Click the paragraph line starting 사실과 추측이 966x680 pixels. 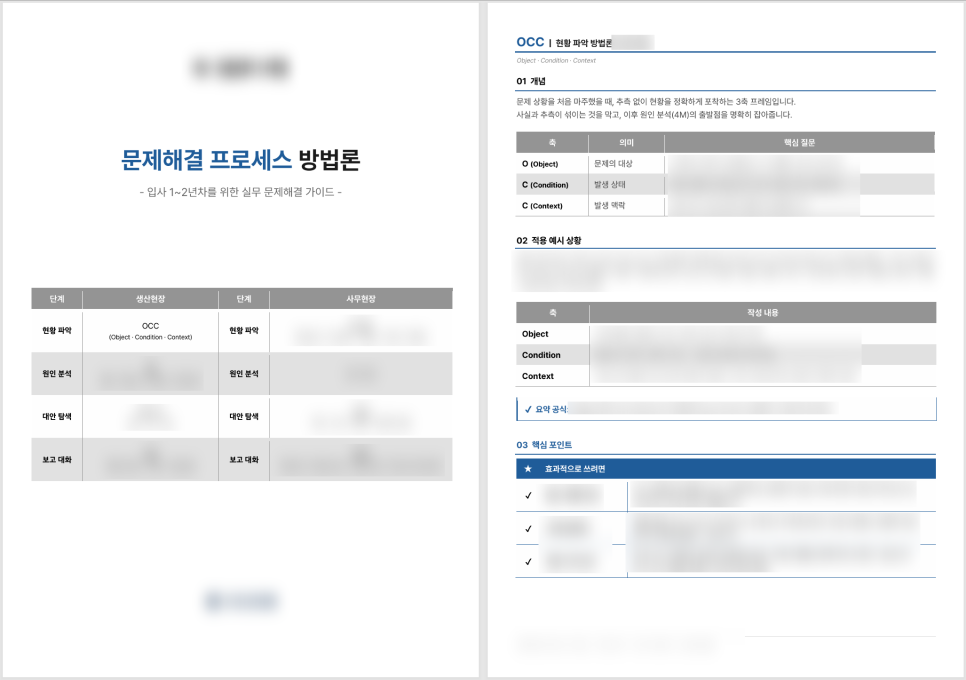click(x=654, y=115)
